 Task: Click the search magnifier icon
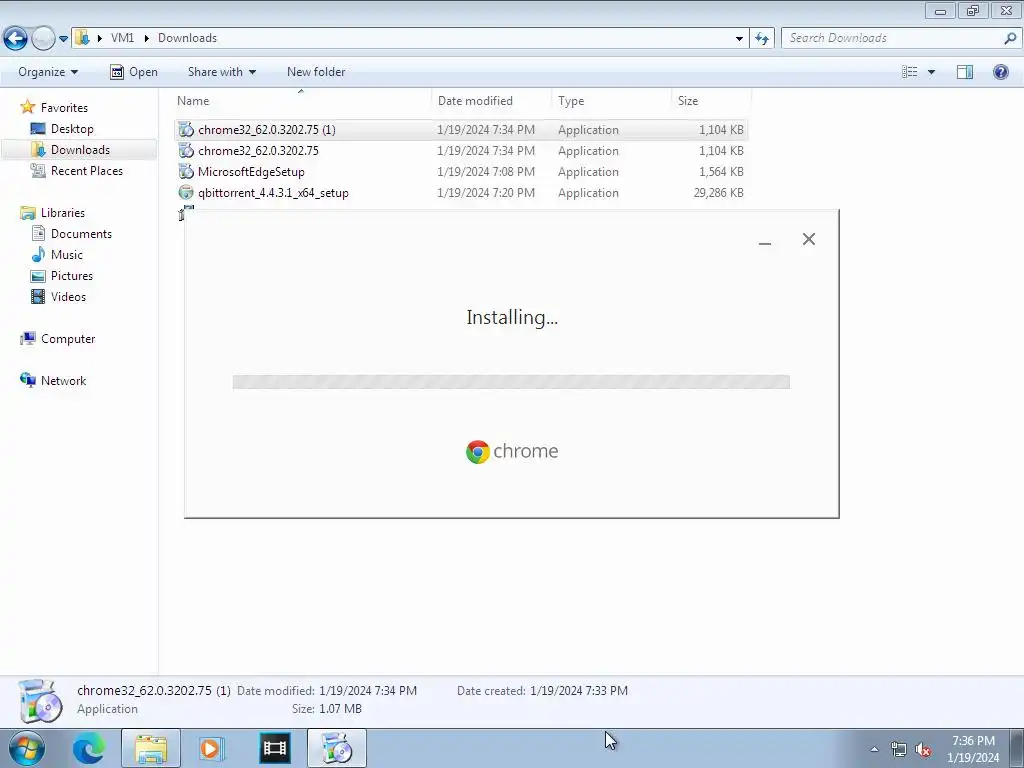pos(1010,38)
